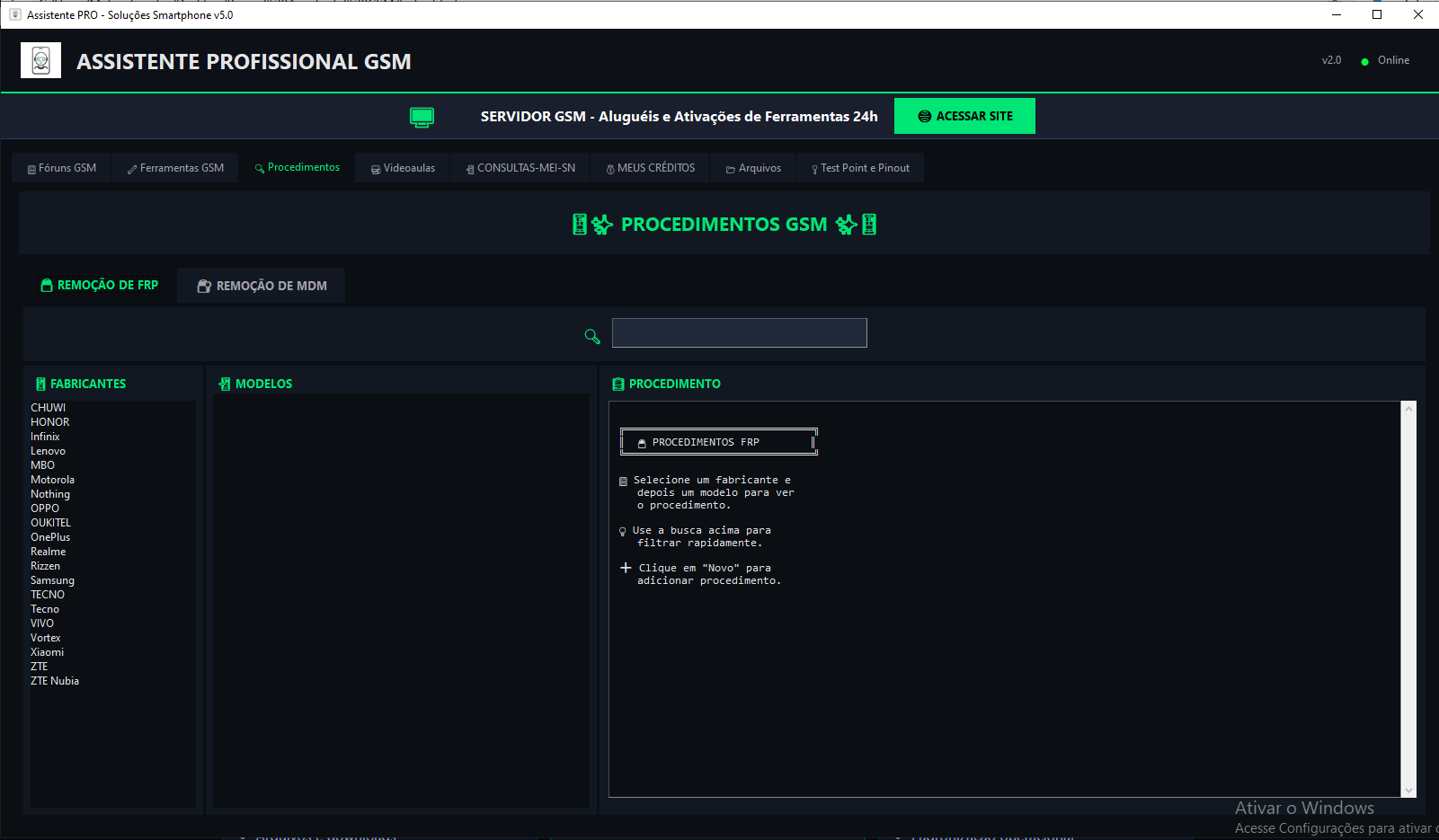Image resolution: width=1439 pixels, height=840 pixels.
Task: Click the Procedimento panel header icon
Action: tap(618, 384)
